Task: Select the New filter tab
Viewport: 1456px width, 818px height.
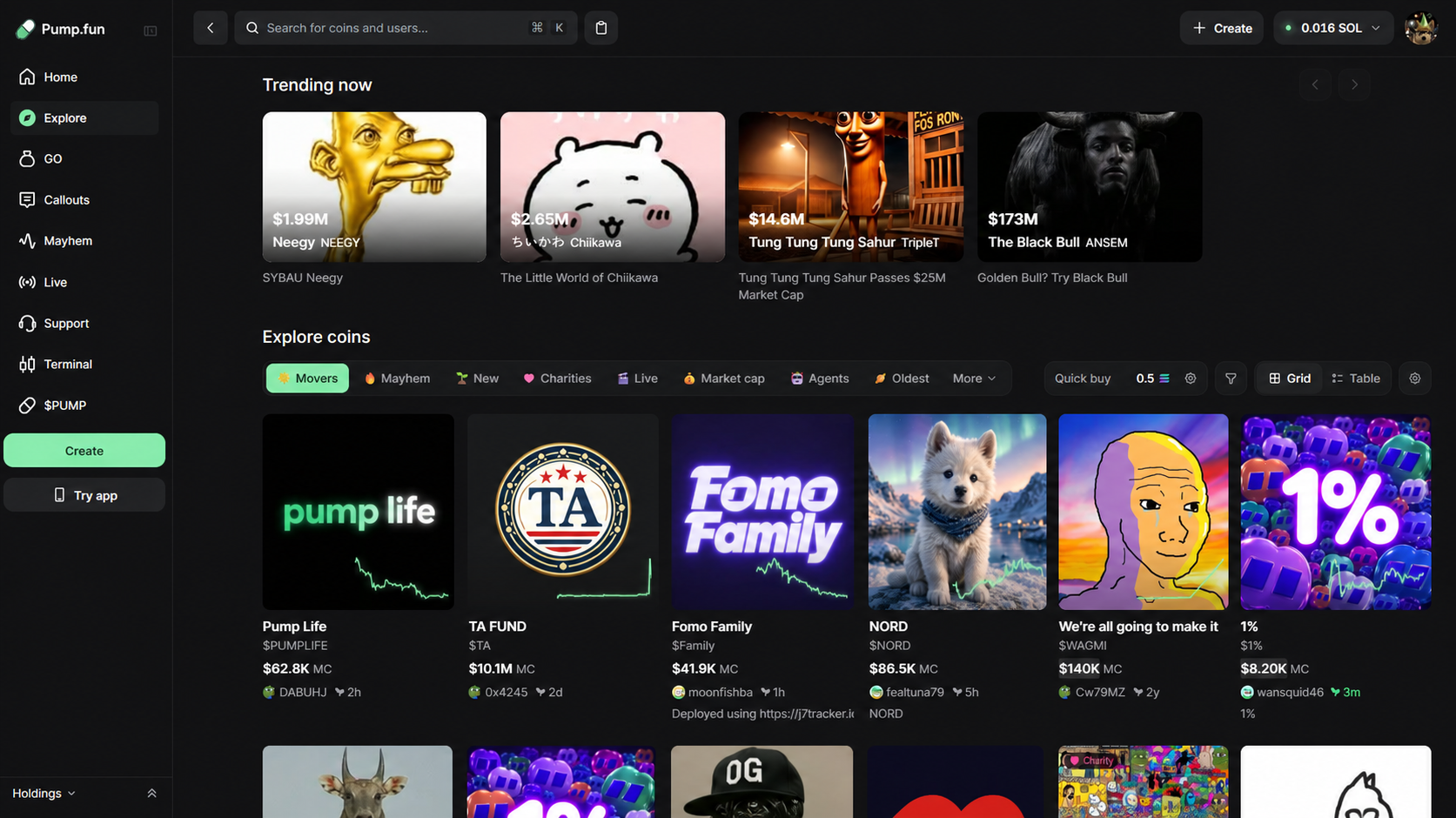Action: (x=477, y=379)
